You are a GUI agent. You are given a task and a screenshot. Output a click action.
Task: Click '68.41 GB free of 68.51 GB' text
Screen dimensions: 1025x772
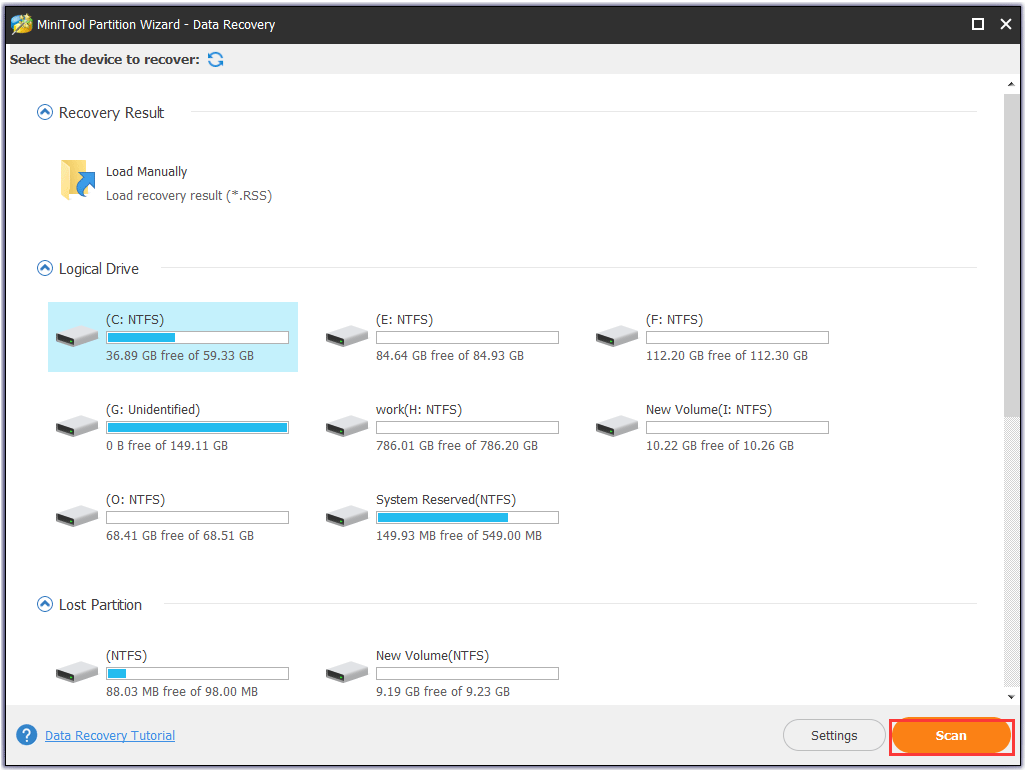[180, 536]
